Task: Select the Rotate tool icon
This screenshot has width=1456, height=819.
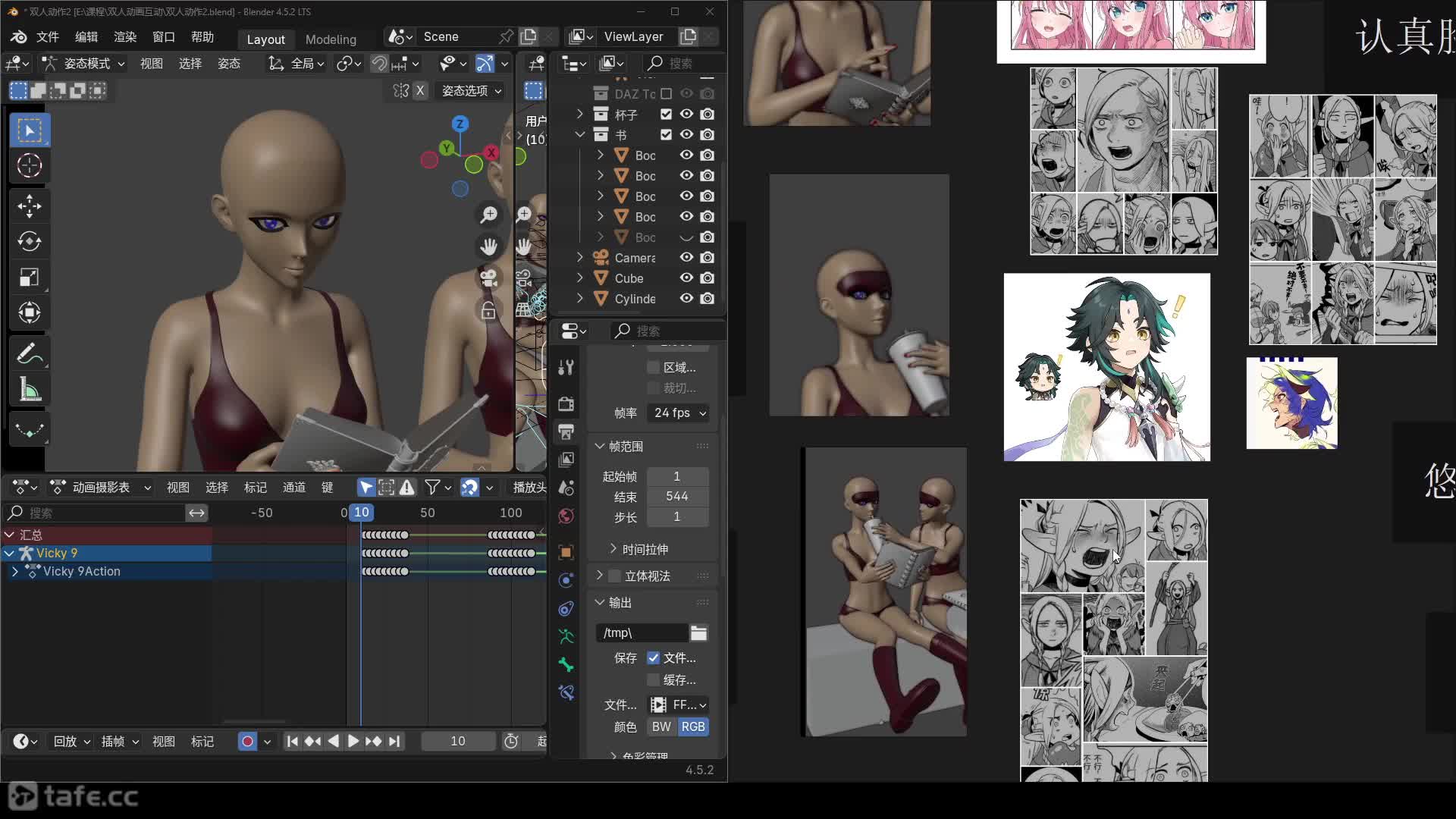Action: 29,242
